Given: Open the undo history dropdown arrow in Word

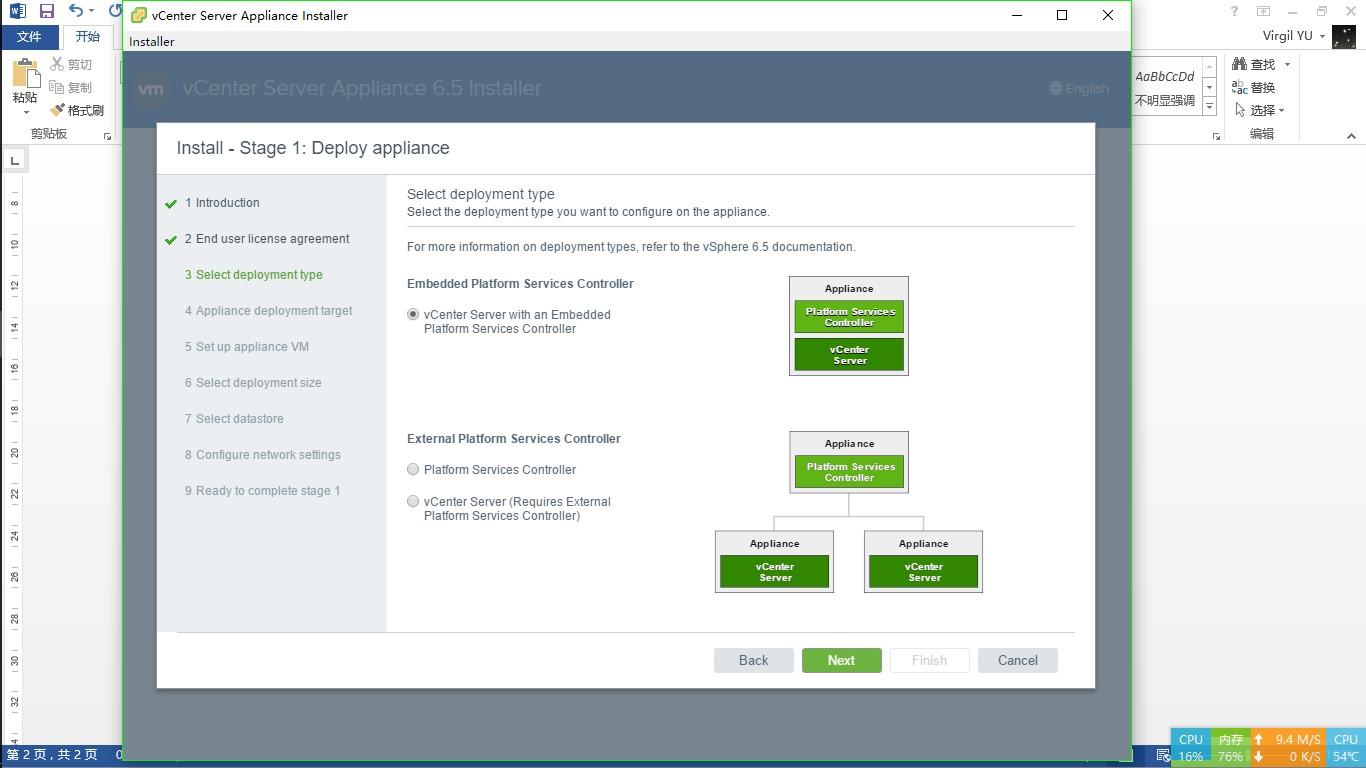Looking at the screenshot, I should [x=92, y=11].
